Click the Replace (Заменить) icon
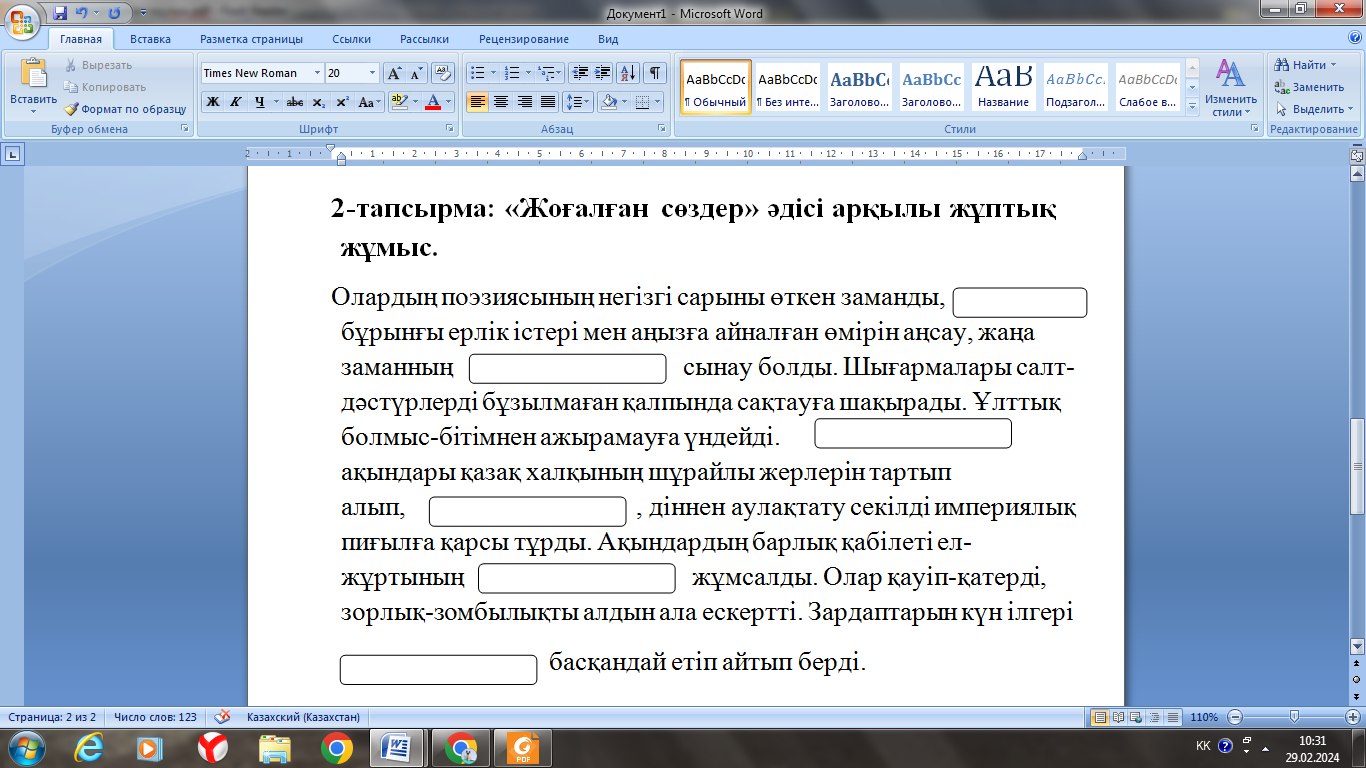Image resolution: width=1366 pixels, height=768 pixels. point(1281,87)
